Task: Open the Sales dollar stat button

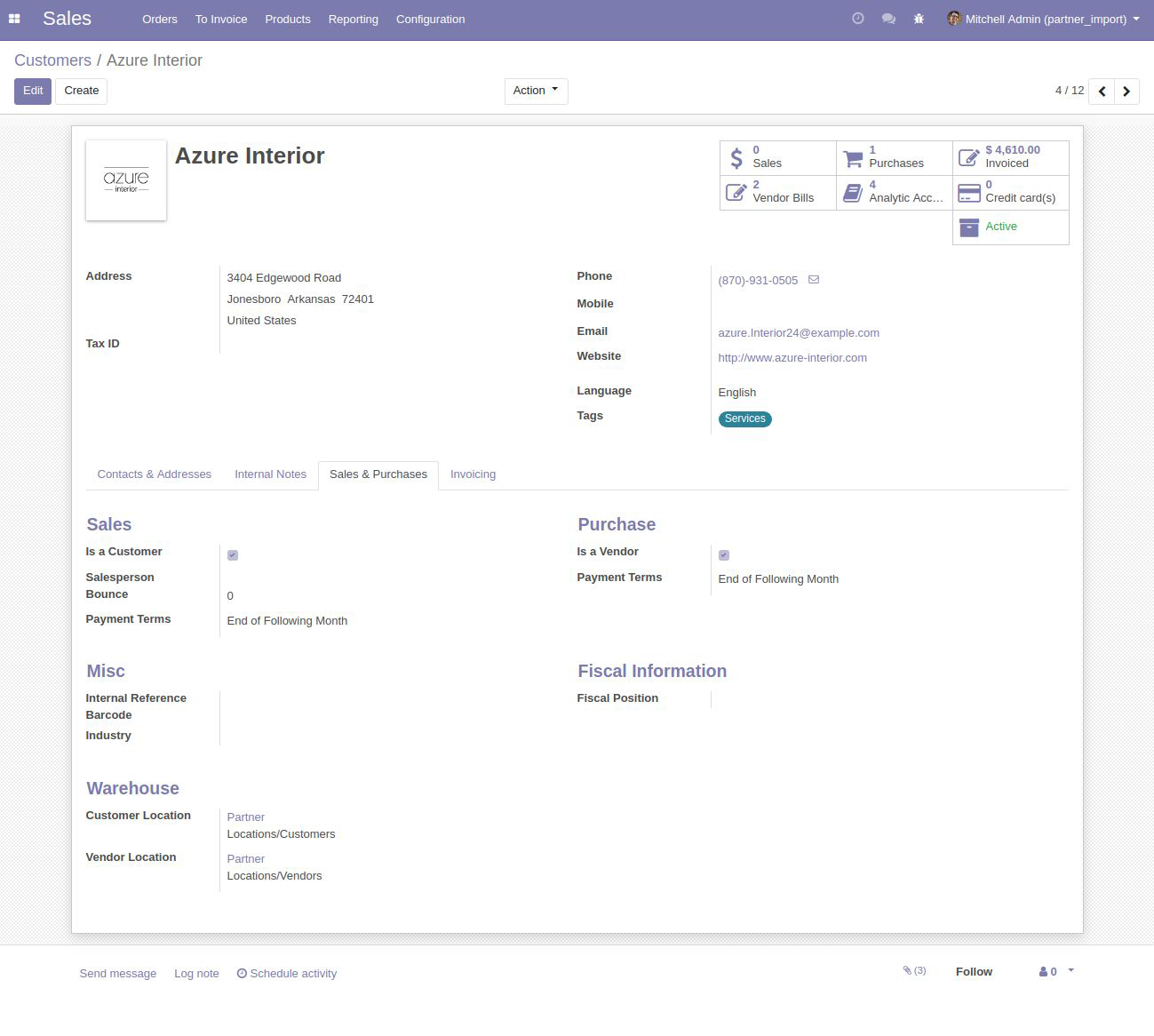Action: [777, 157]
